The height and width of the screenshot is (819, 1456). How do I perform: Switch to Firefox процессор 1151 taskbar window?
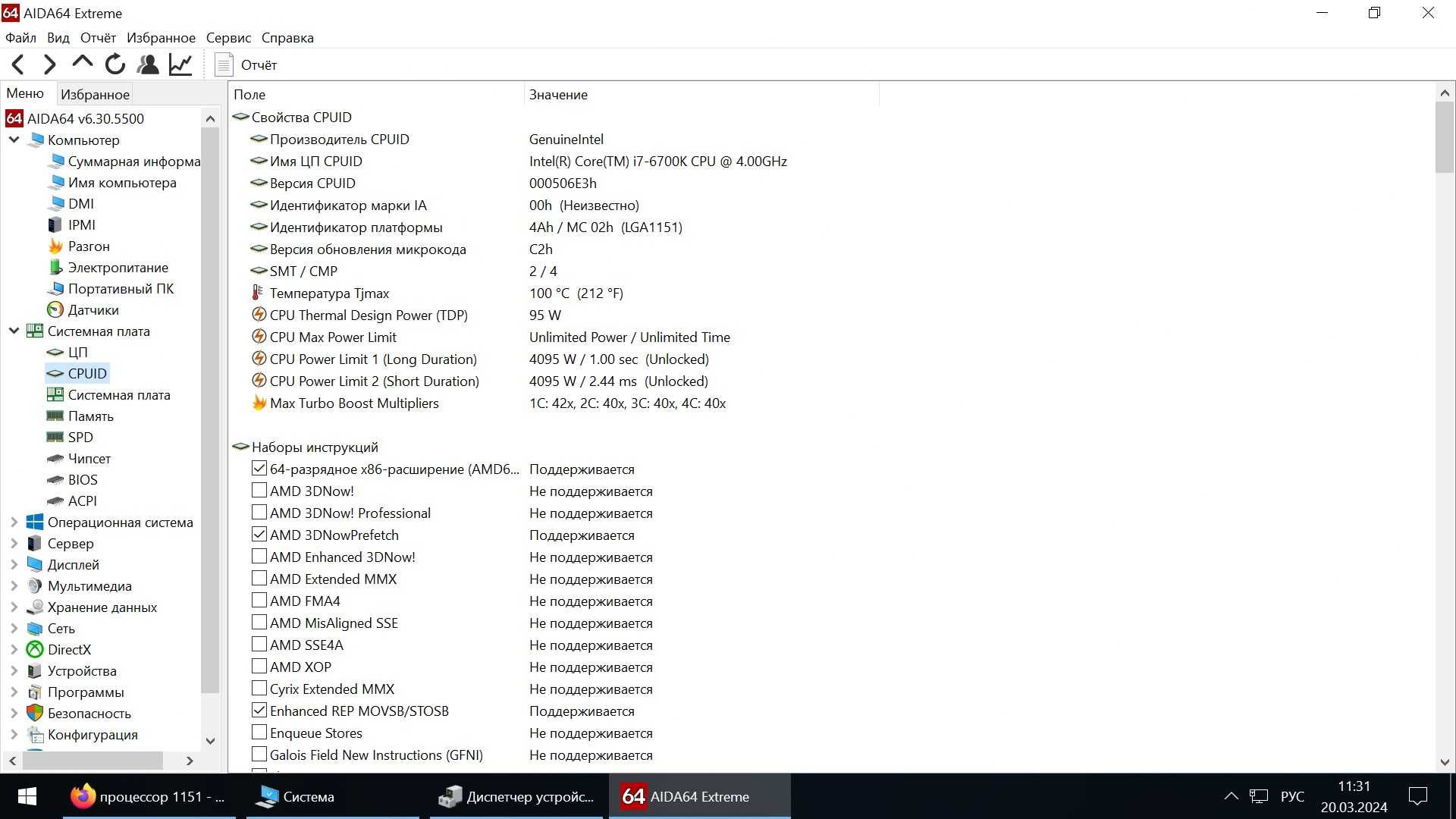[x=149, y=796]
